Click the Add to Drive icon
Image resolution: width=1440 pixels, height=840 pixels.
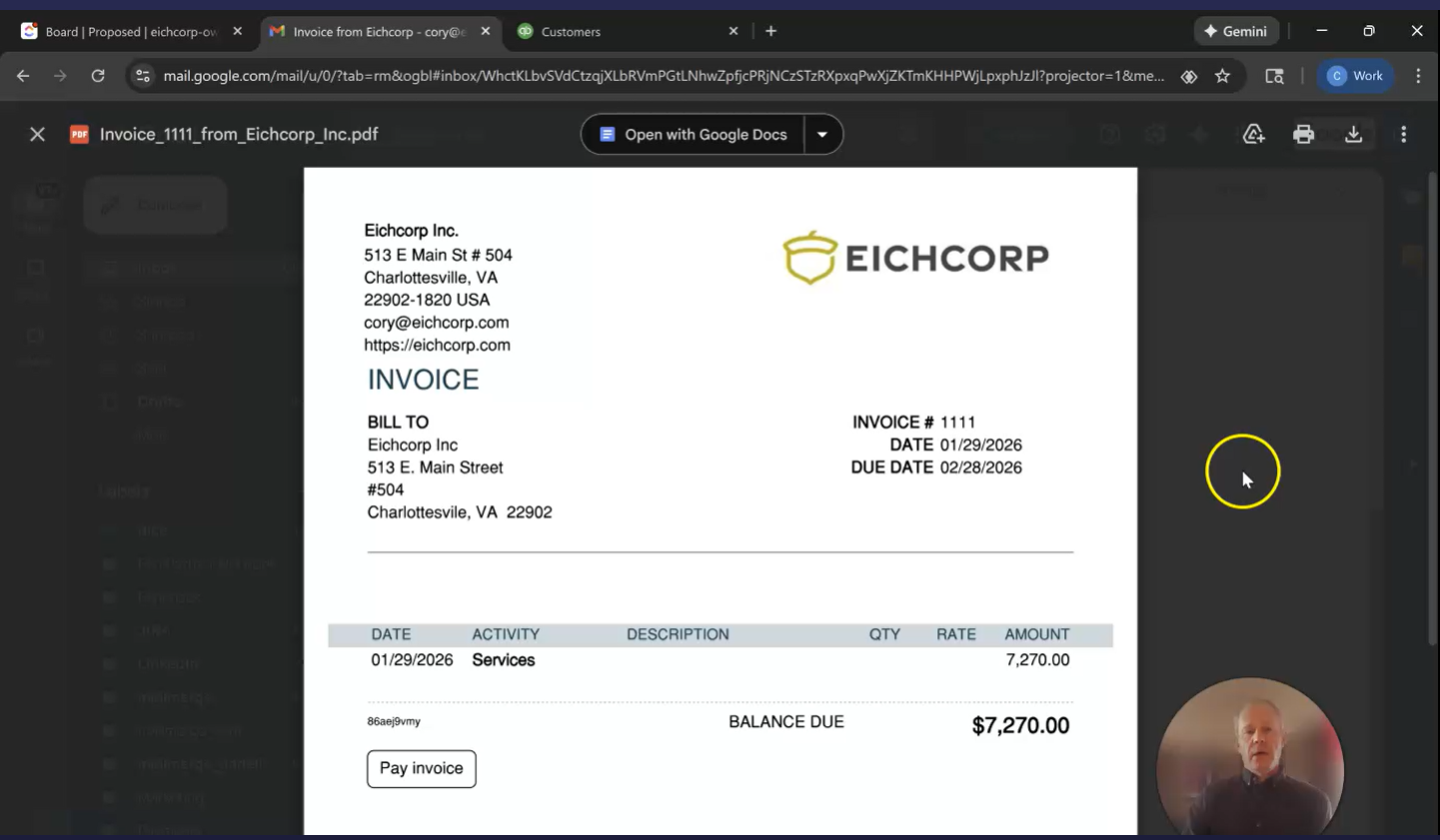tap(1253, 134)
